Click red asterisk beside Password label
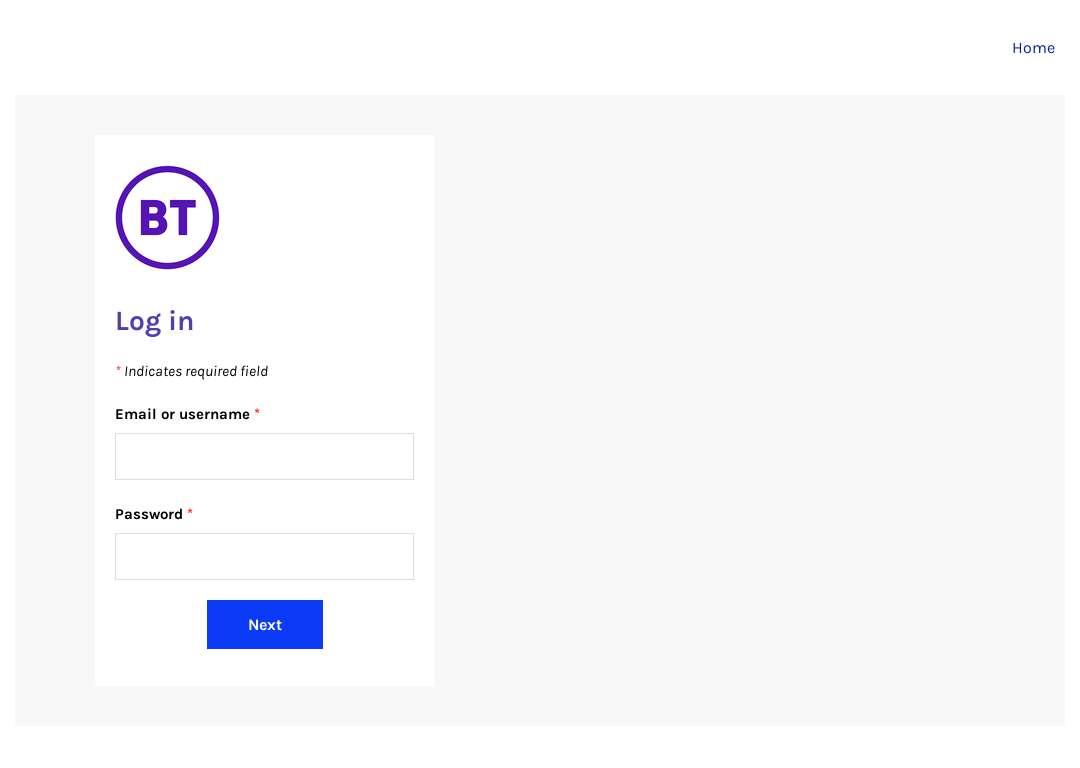Viewport: 1080px width, 768px height. [190, 512]
